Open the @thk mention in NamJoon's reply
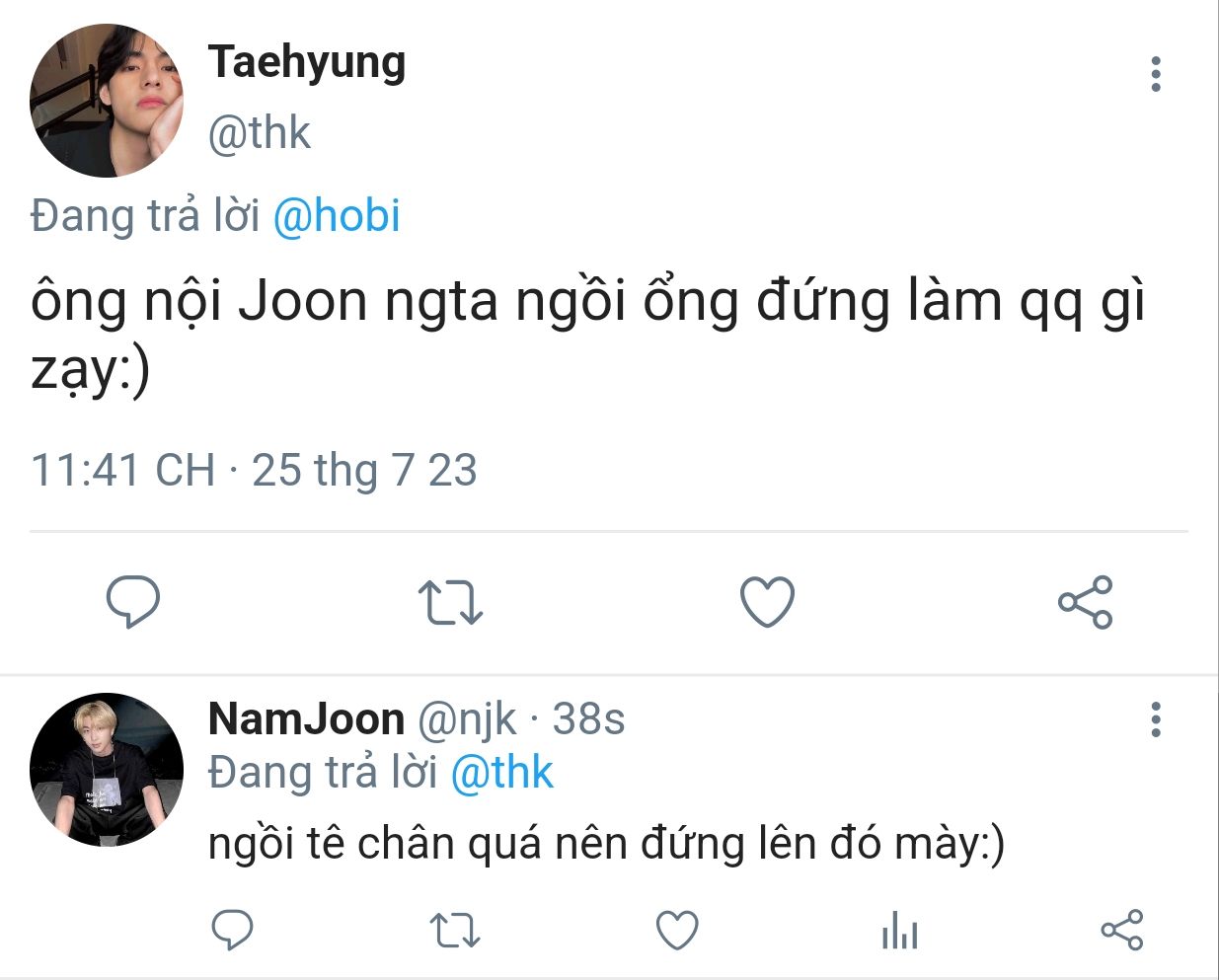 tap(501, 773)
